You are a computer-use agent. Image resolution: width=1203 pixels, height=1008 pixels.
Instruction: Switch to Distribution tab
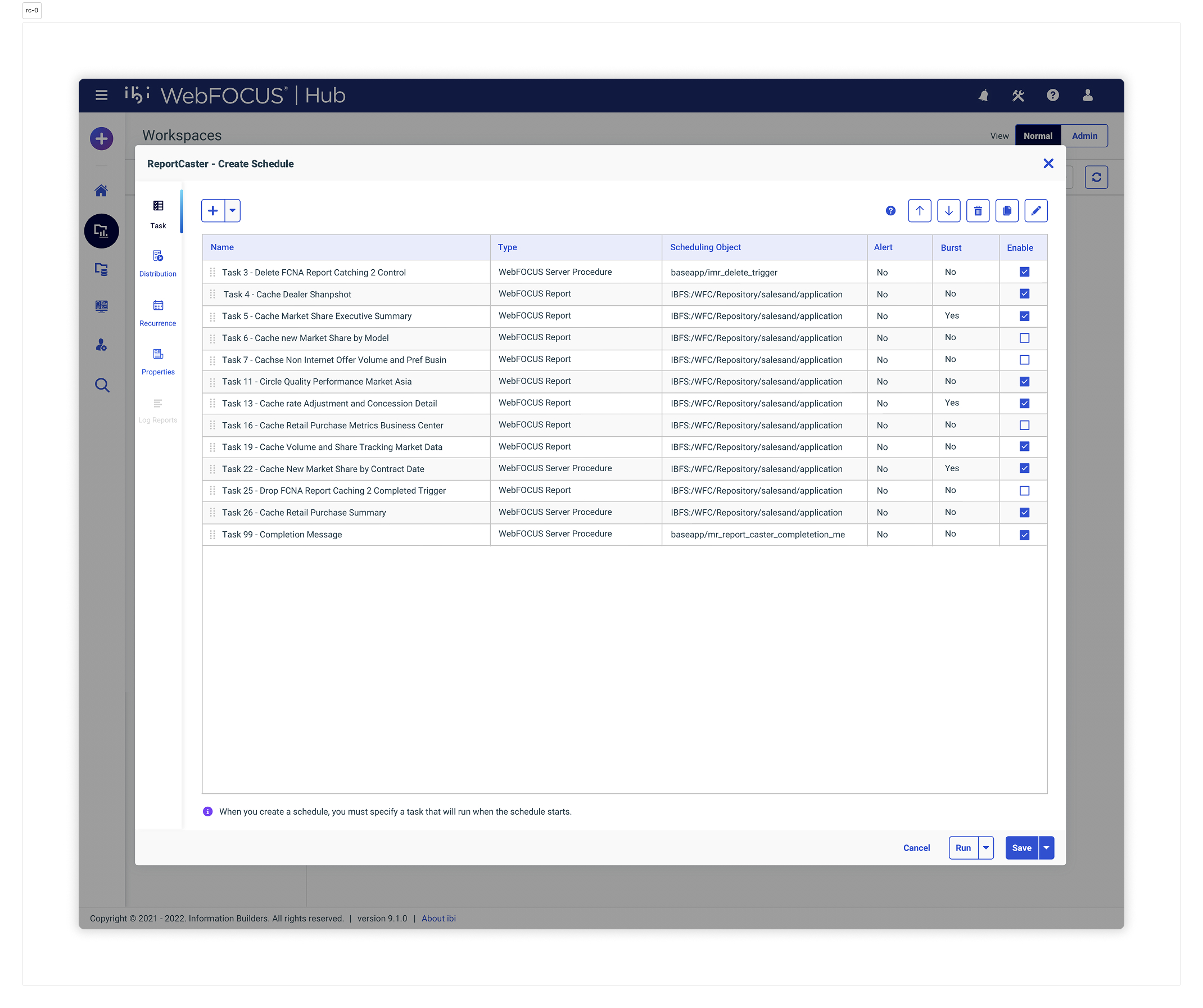click(x=158, y=264)
